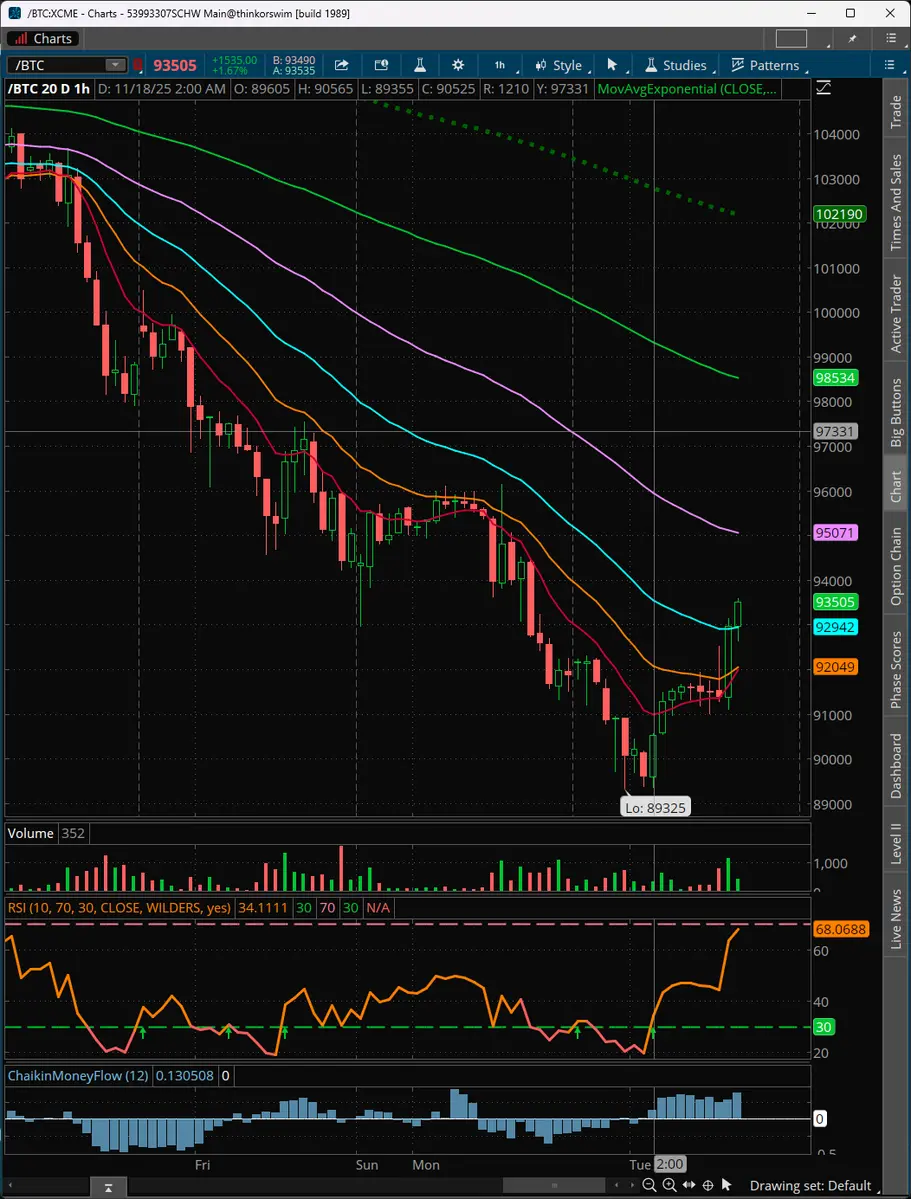Click the red symbol link indicator

pos(138,66)
